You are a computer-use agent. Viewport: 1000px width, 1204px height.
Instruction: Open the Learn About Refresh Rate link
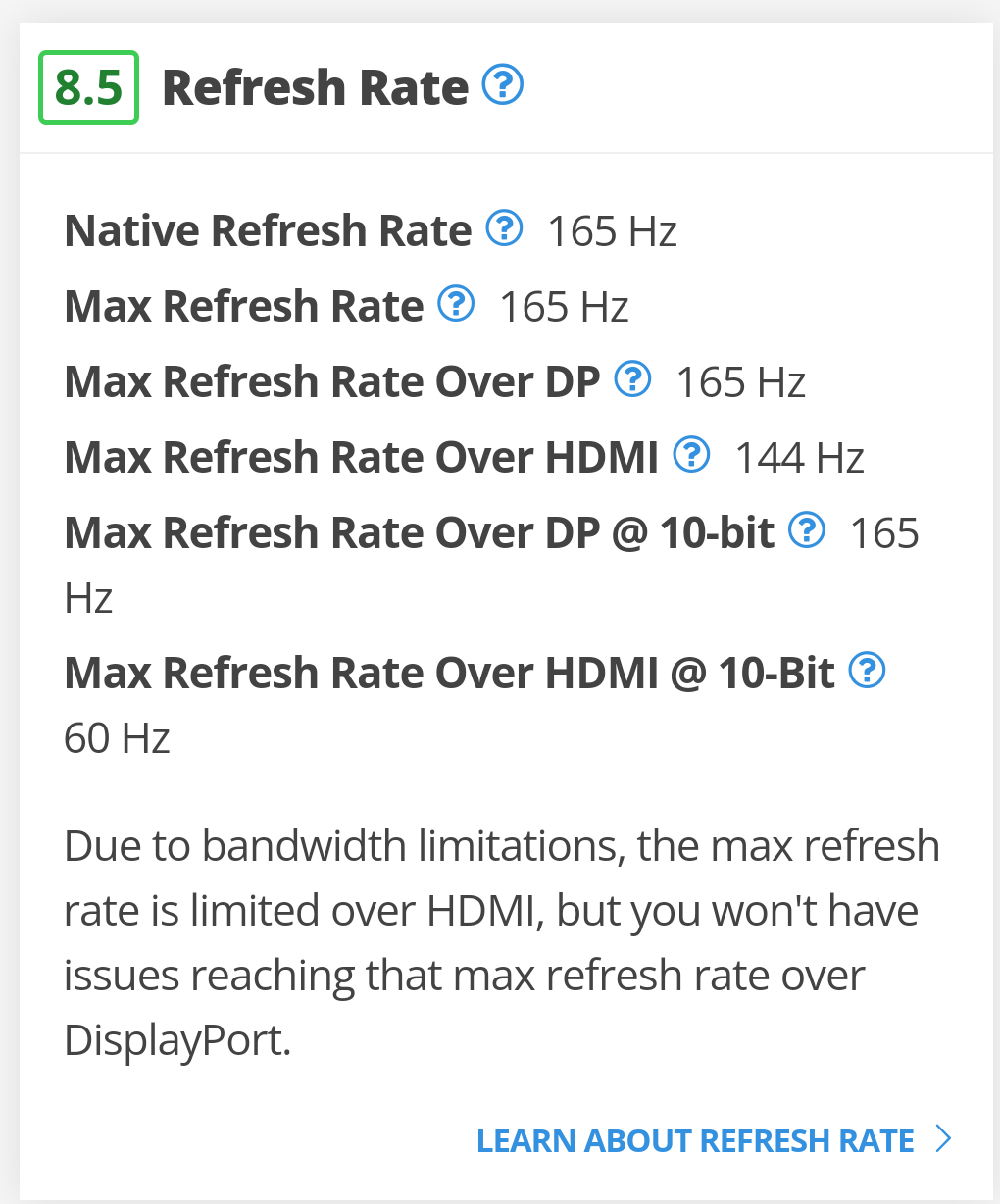695,1140
